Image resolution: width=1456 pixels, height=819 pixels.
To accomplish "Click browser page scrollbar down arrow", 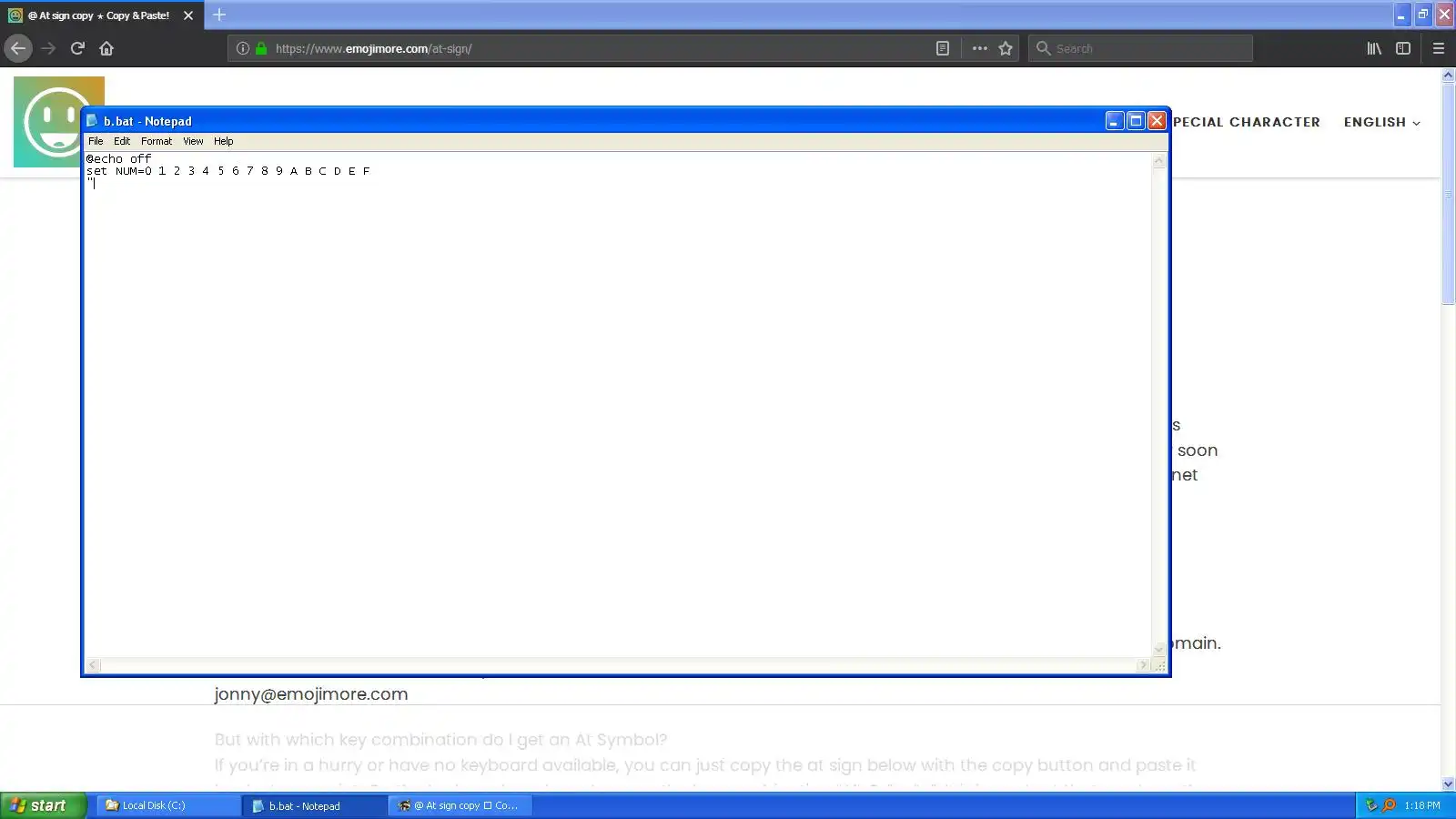I will [x=1448, y=784].
